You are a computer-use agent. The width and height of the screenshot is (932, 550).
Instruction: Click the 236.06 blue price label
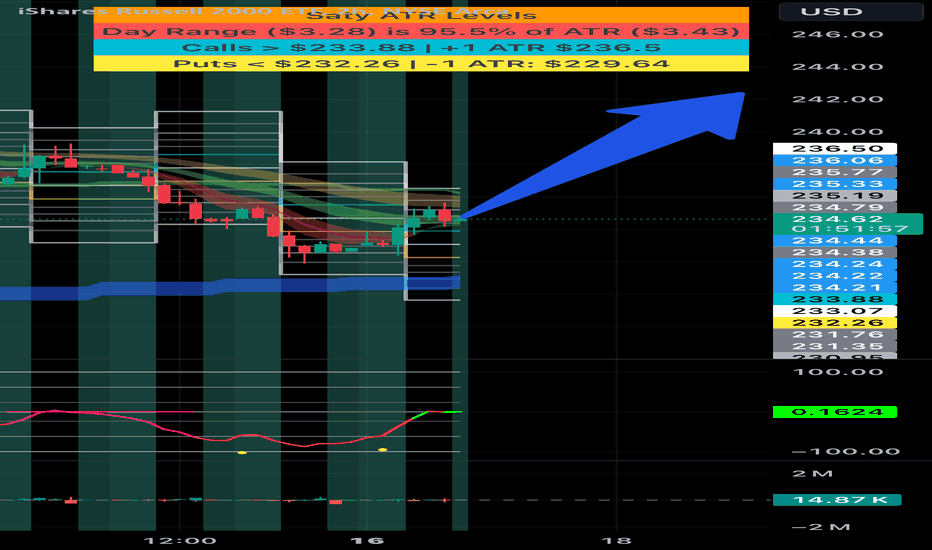click(x=835, y=161)
